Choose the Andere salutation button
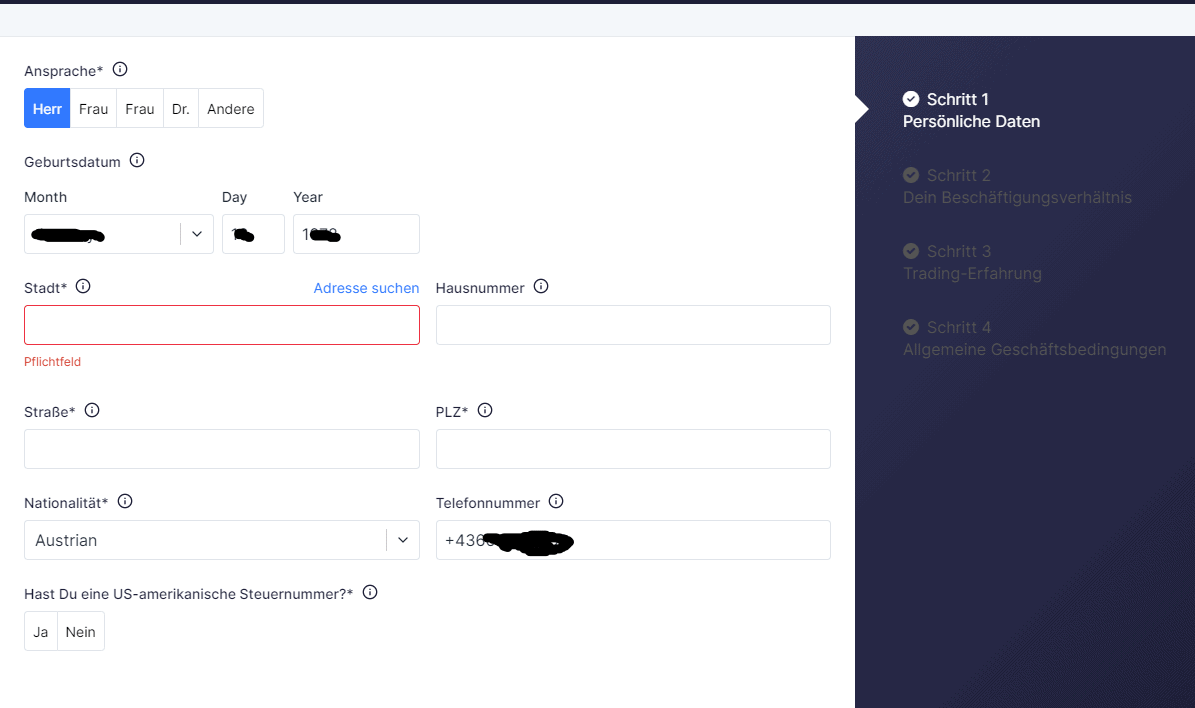 click(231, 109)
